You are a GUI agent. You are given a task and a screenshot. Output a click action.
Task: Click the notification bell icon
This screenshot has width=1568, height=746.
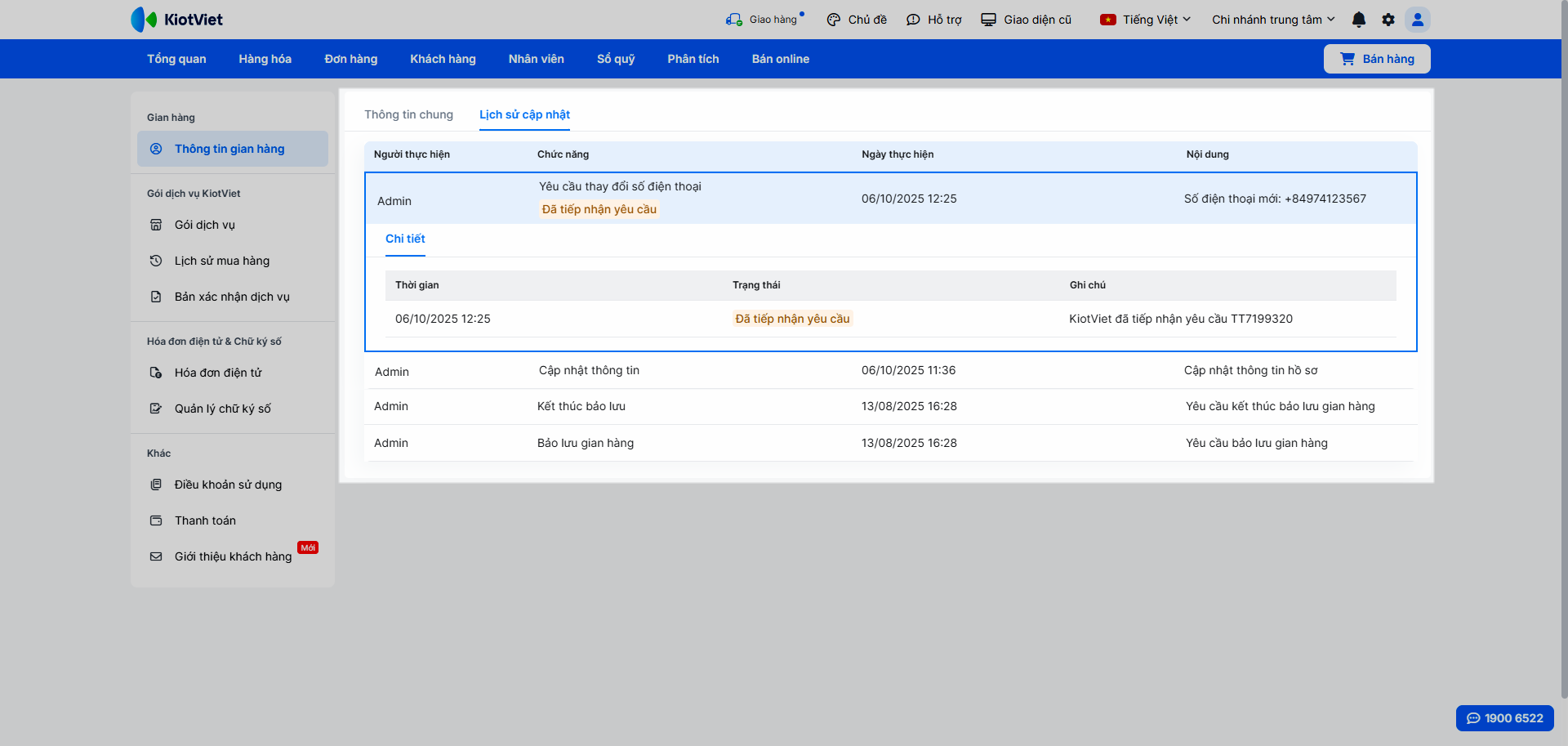[1359, 20]
